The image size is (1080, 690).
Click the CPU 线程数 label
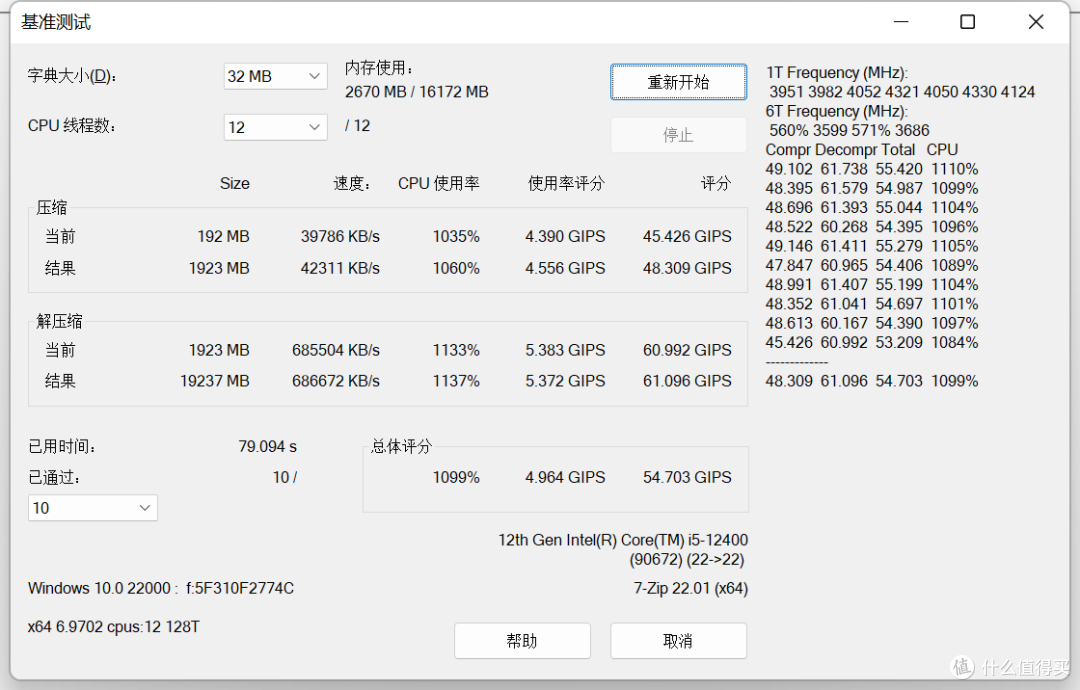(72, 126)
